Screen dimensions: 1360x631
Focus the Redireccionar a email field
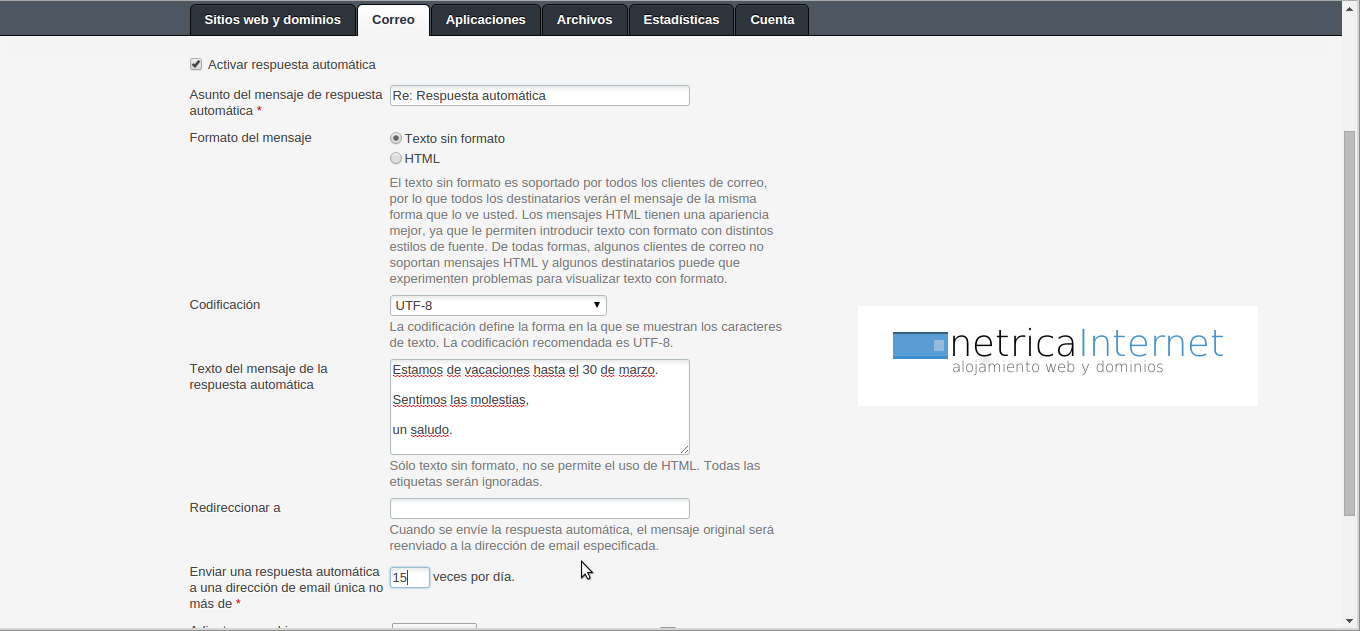[539, 508]
